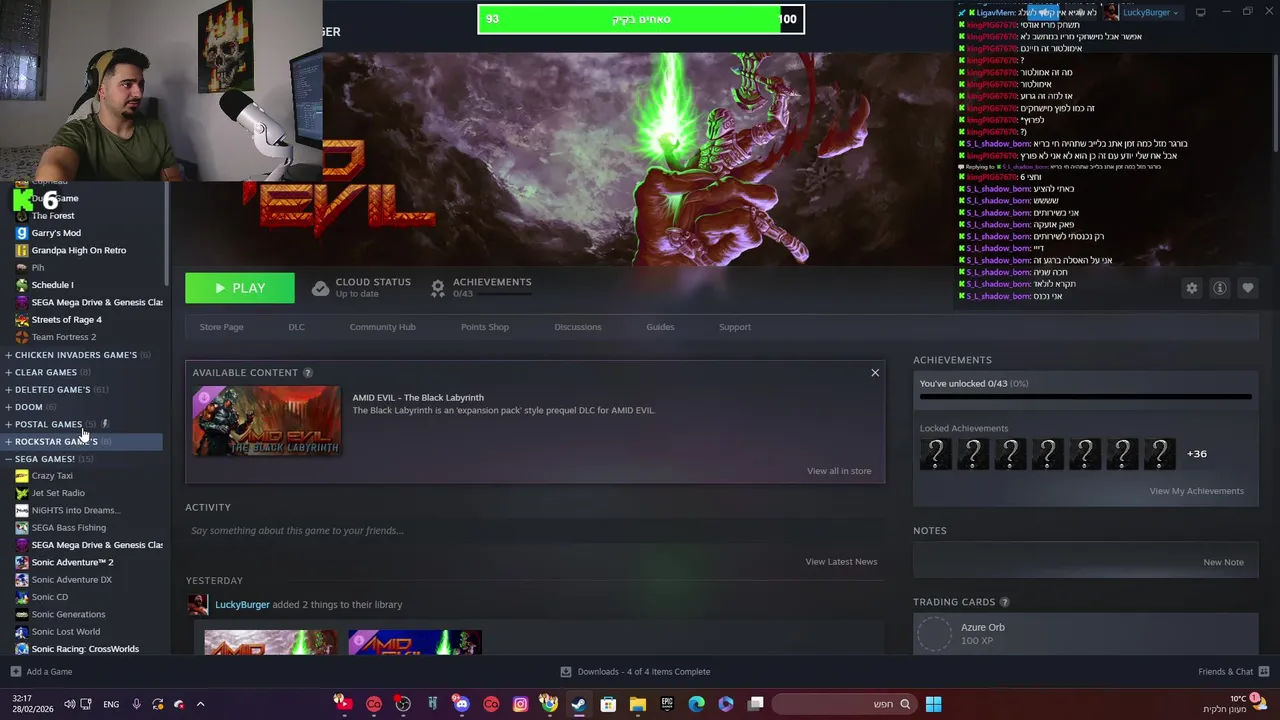The width and height of the screenshot is (1280, 720).
Task: Open Discord from taskbar
Action: (461, 704)
